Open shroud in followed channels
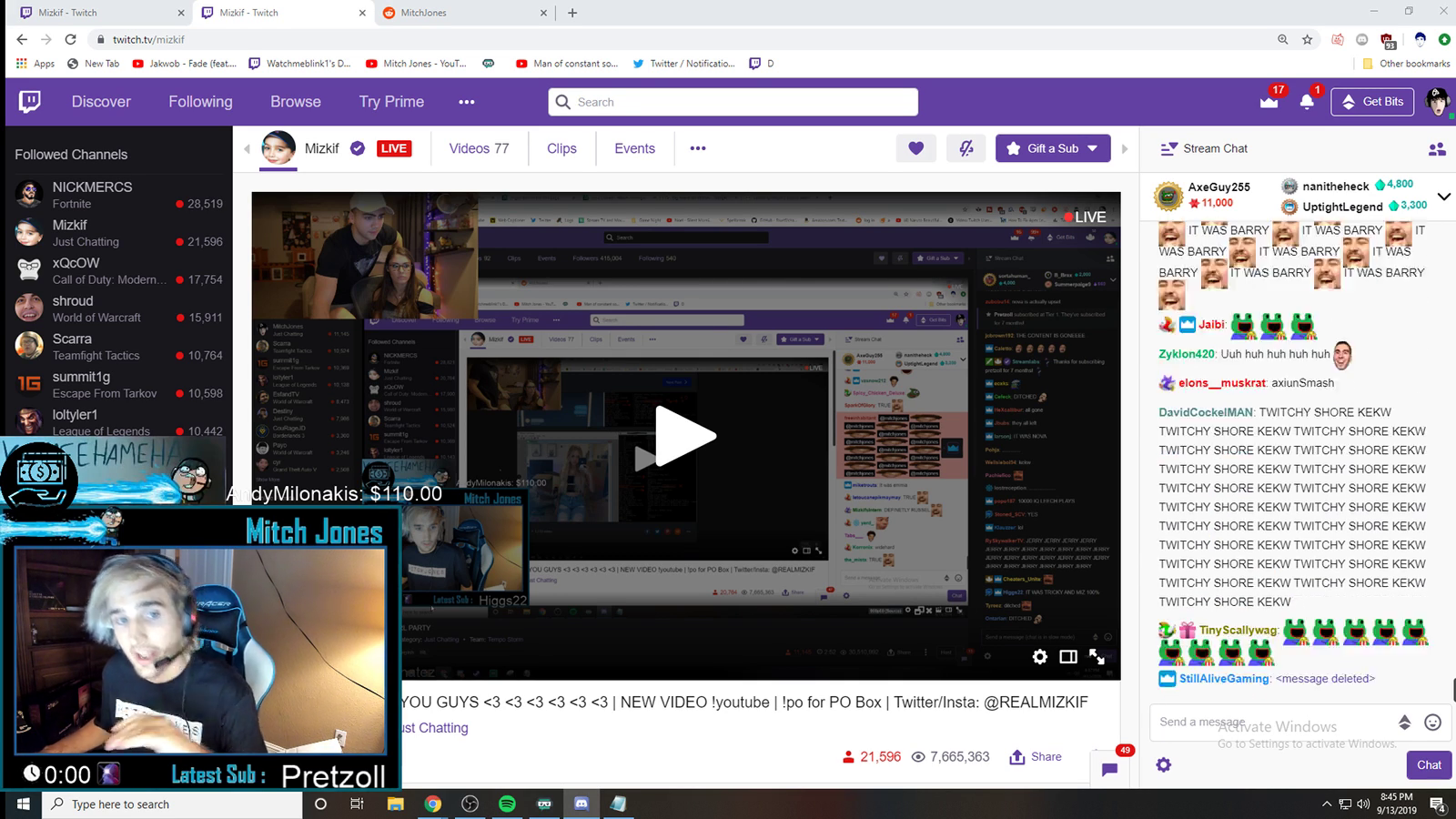 tap(118, 308)
